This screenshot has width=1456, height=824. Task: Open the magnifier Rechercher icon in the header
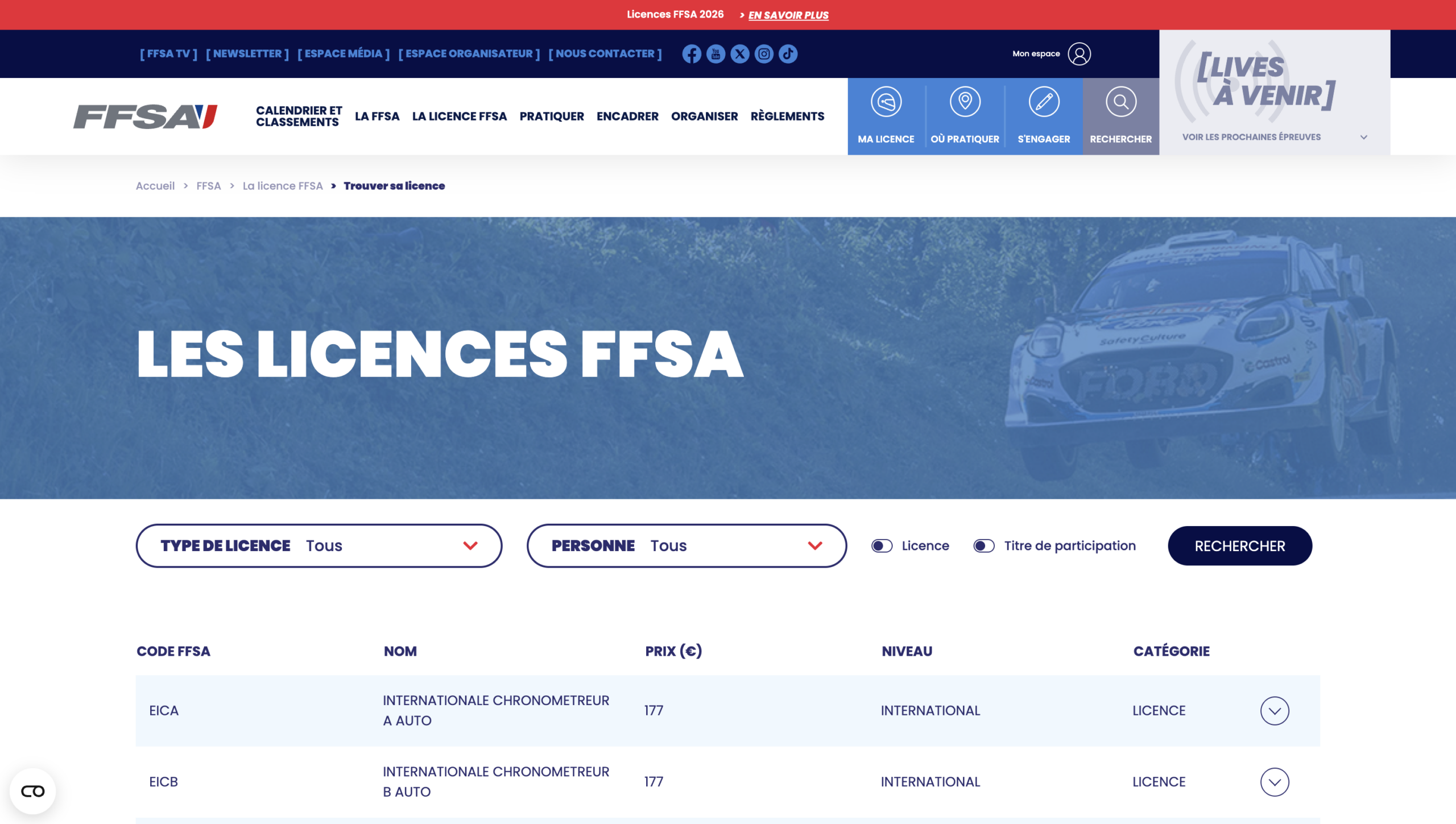coord(1120,102)
